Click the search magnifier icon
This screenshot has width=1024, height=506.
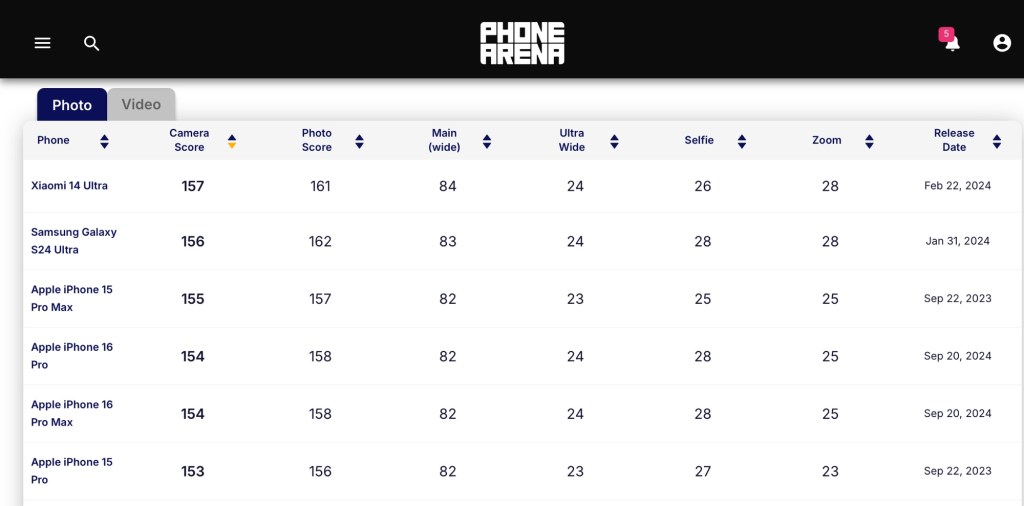pos(92,43)
